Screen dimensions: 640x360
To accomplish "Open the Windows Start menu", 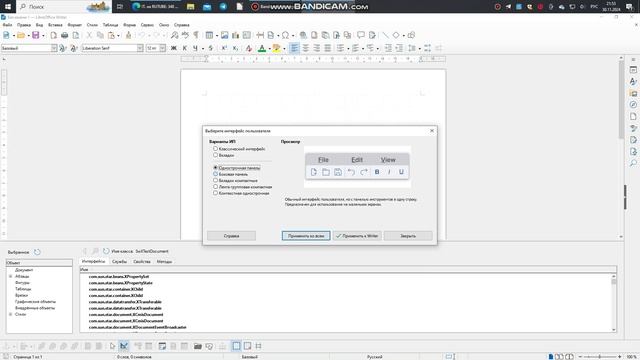I will (8, 7).
